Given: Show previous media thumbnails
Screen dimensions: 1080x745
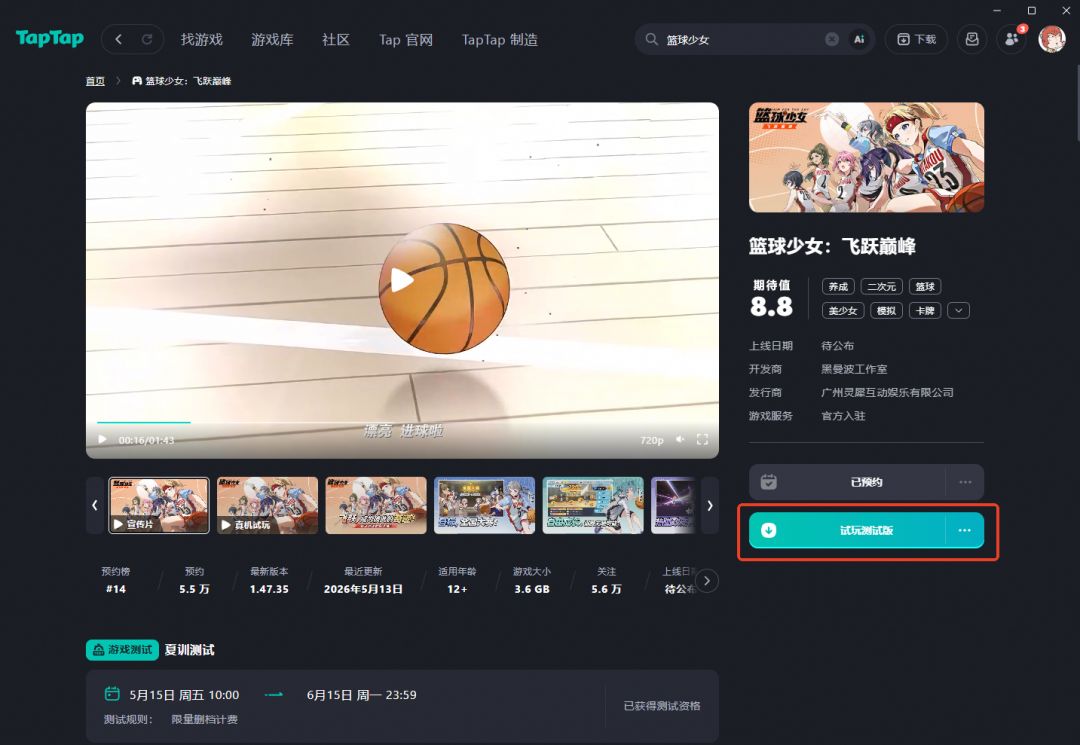Looking at the screenshot, I should pyautogui.click(x=95, y=505).
